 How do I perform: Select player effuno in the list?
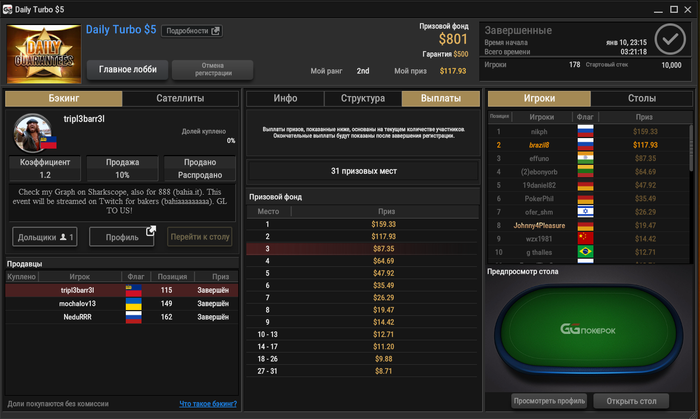coord(589,158)
